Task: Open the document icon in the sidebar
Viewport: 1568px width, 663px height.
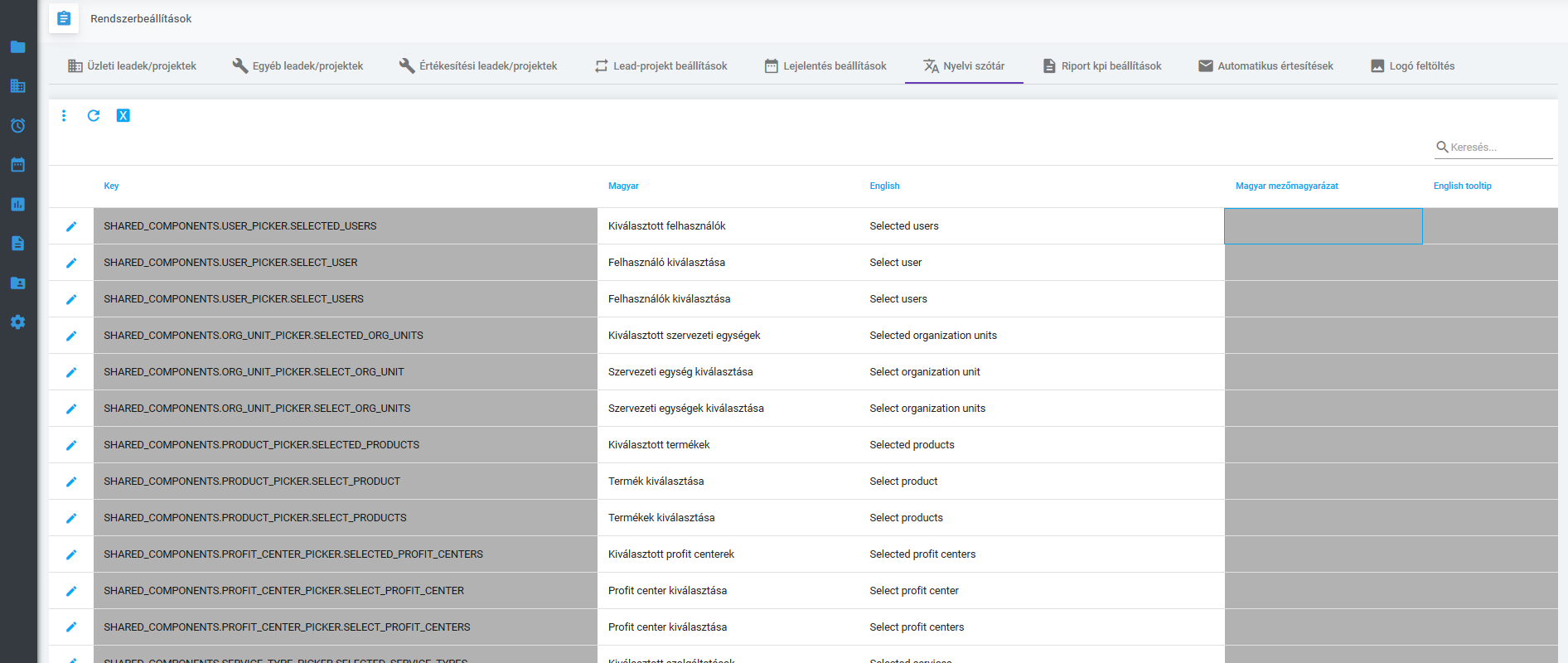Action: [x=17, y=243]
